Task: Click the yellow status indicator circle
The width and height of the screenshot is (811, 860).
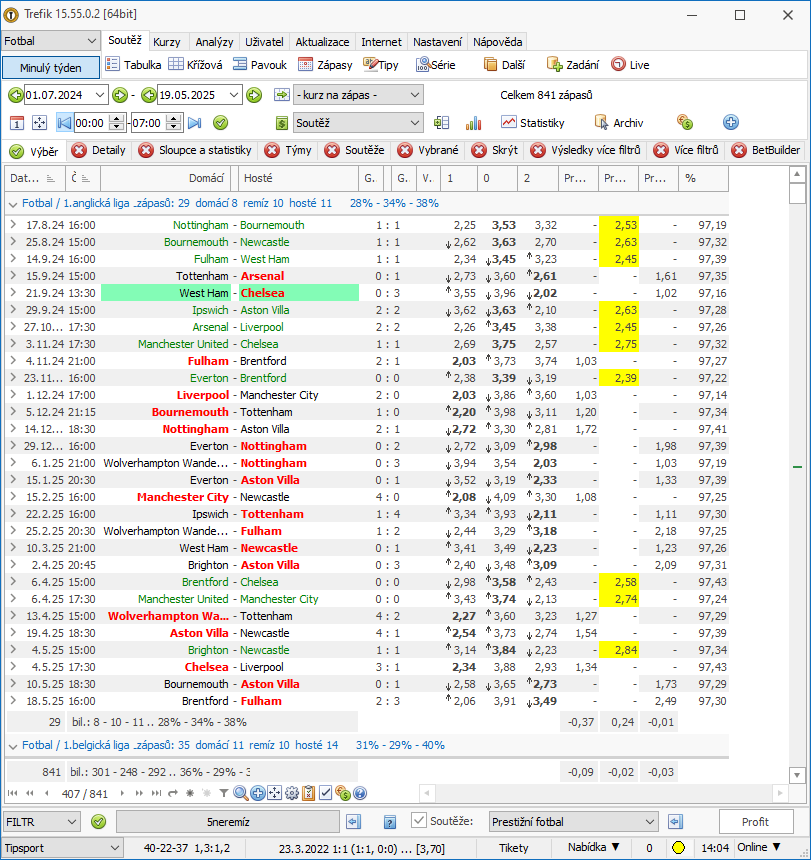Action: (678, 848)
